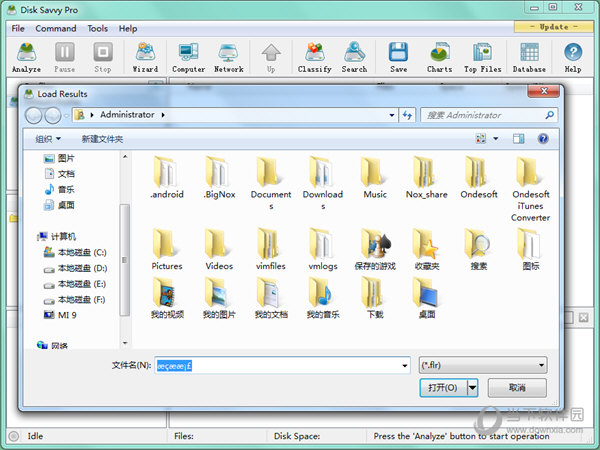Open the Classify tool

click(315, 57)
